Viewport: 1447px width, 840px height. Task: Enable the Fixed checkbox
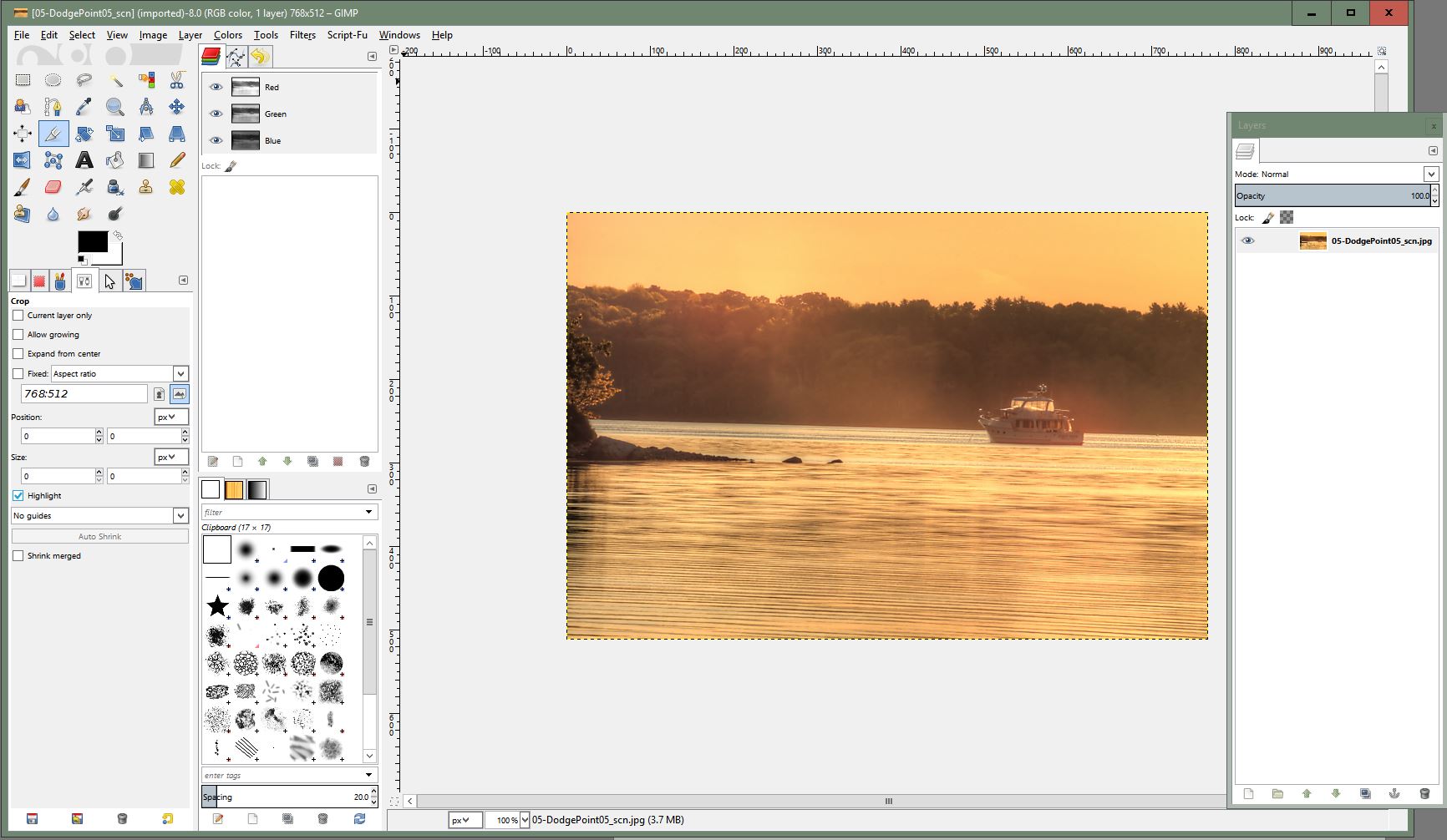(18, 374)
